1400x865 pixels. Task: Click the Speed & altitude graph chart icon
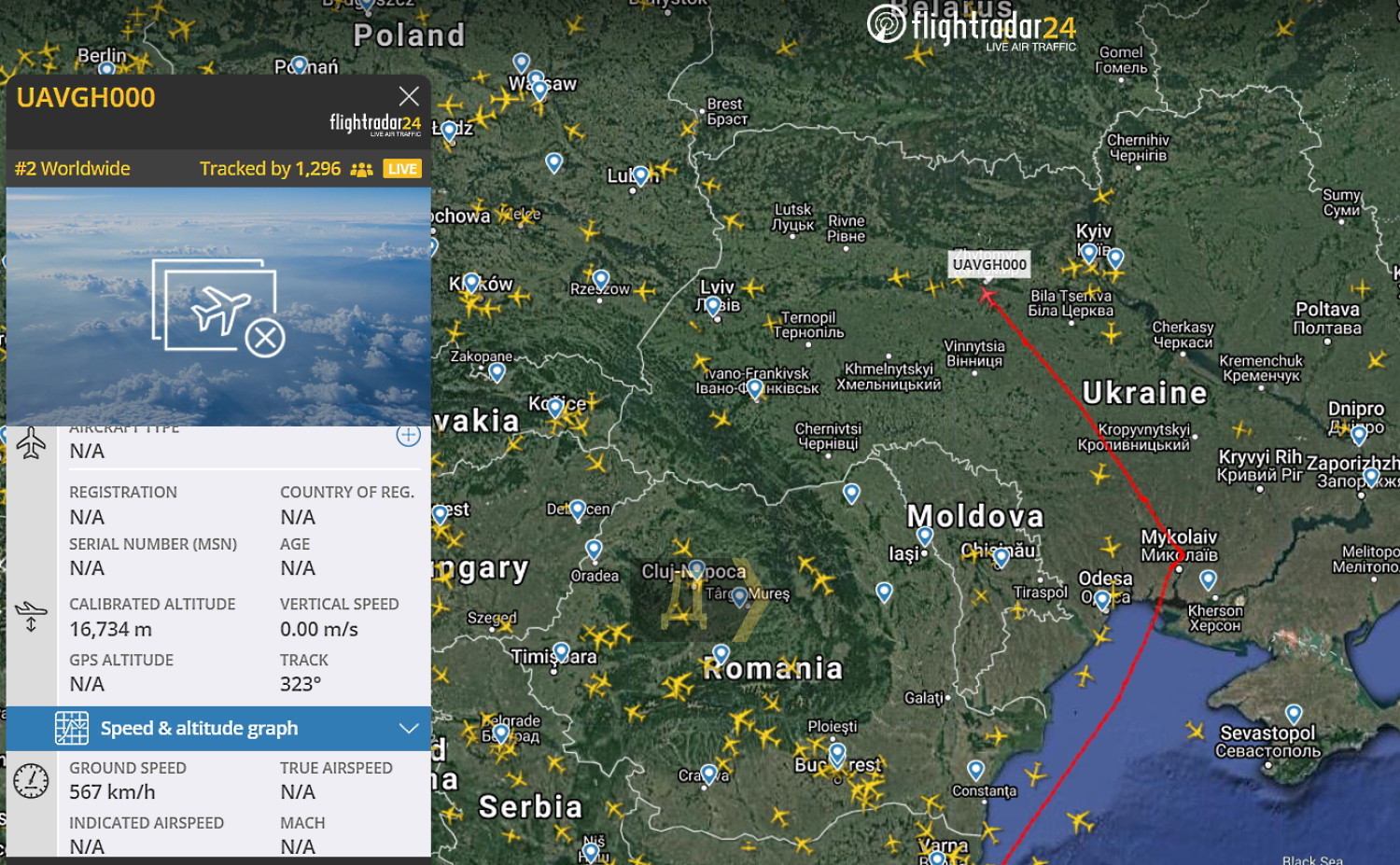(x=72, y=728)
